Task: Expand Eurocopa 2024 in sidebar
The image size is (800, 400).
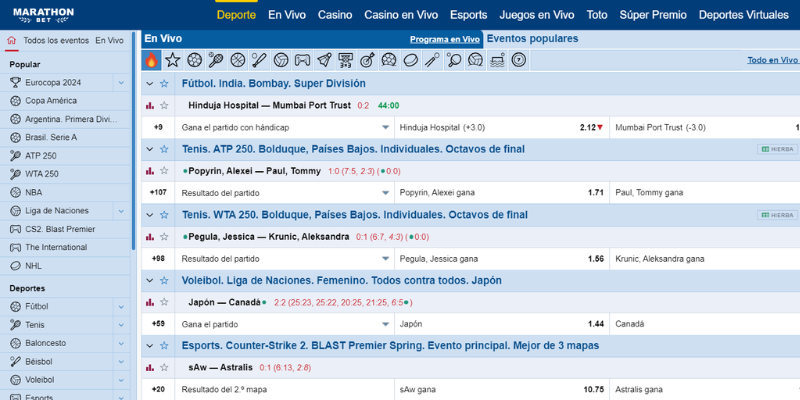Action: click(121, 83)
